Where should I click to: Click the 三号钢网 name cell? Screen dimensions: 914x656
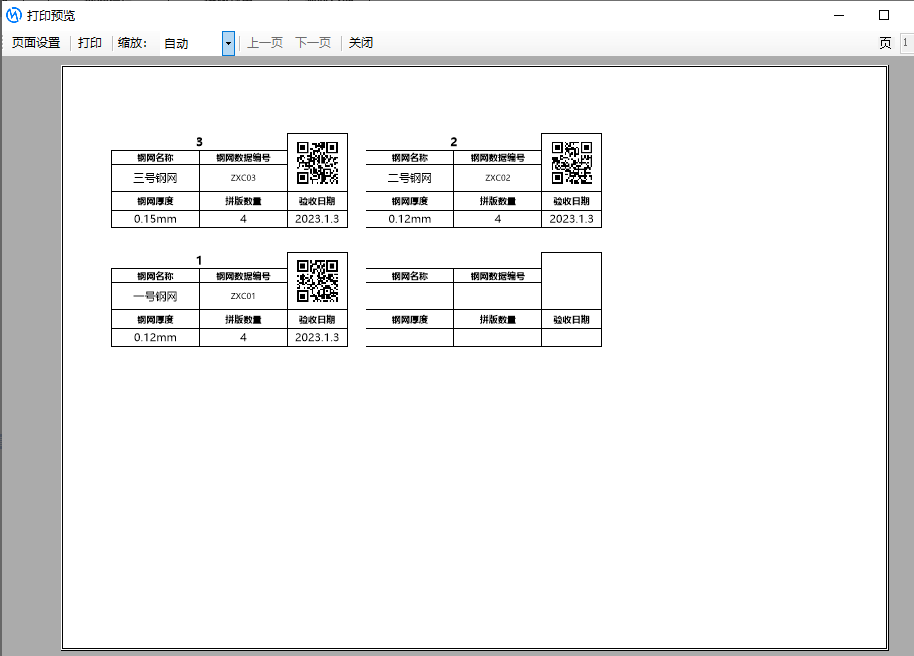coord(155,178)
